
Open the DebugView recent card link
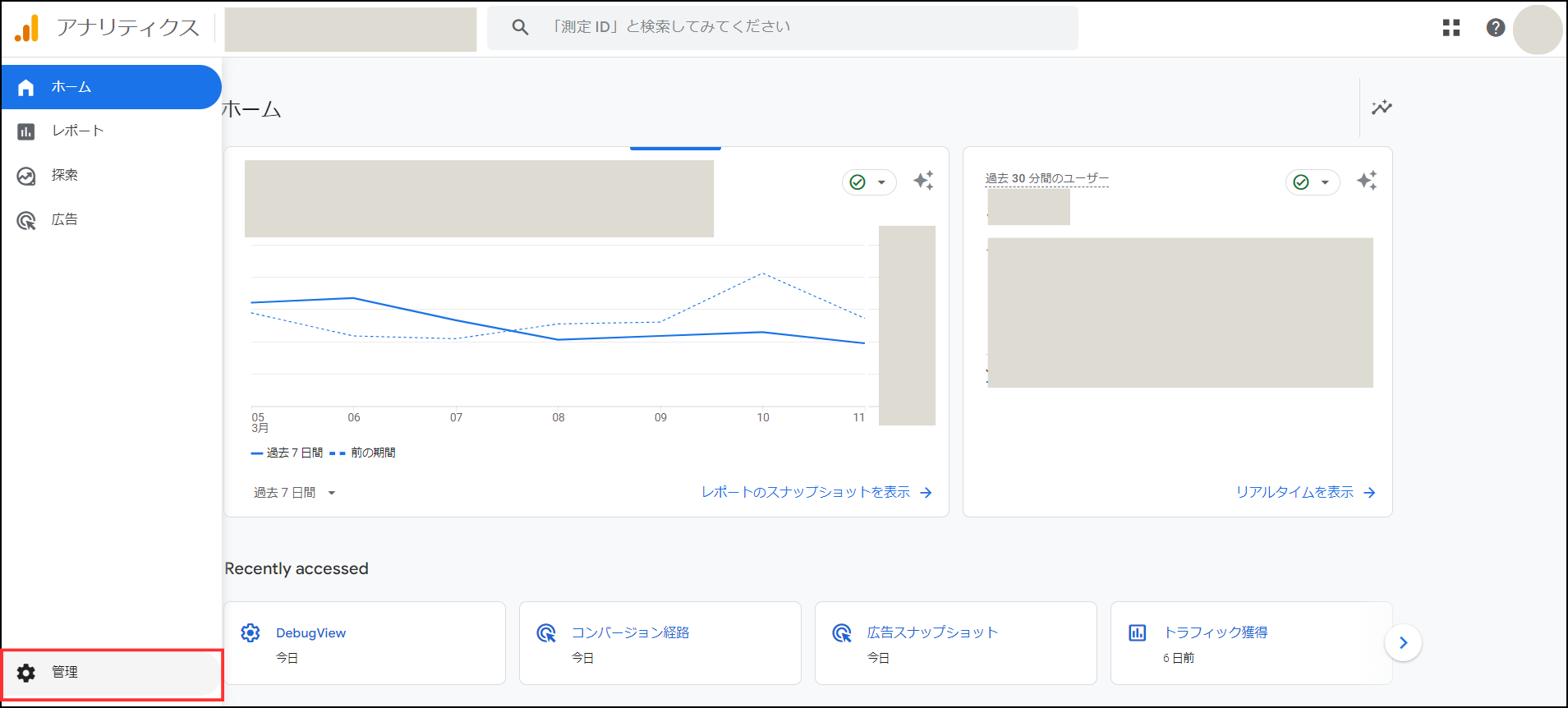click(x=310, y=633)
